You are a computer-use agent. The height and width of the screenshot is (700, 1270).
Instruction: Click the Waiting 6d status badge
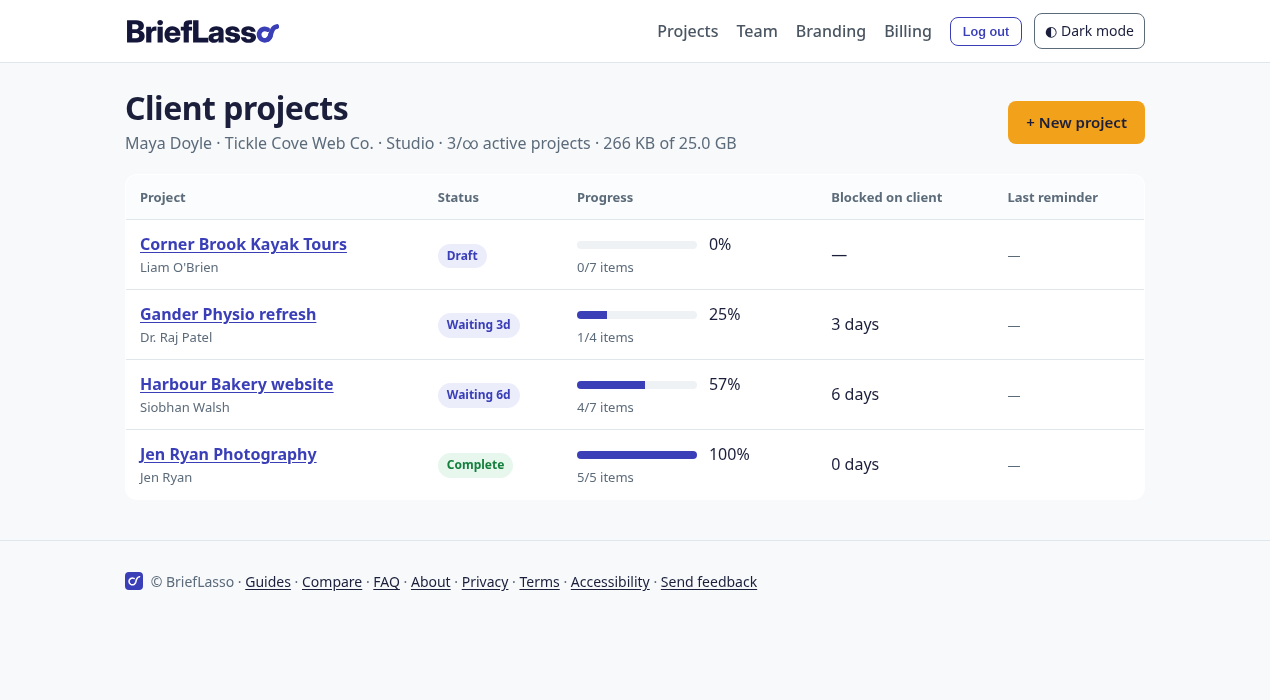[479, 395]
